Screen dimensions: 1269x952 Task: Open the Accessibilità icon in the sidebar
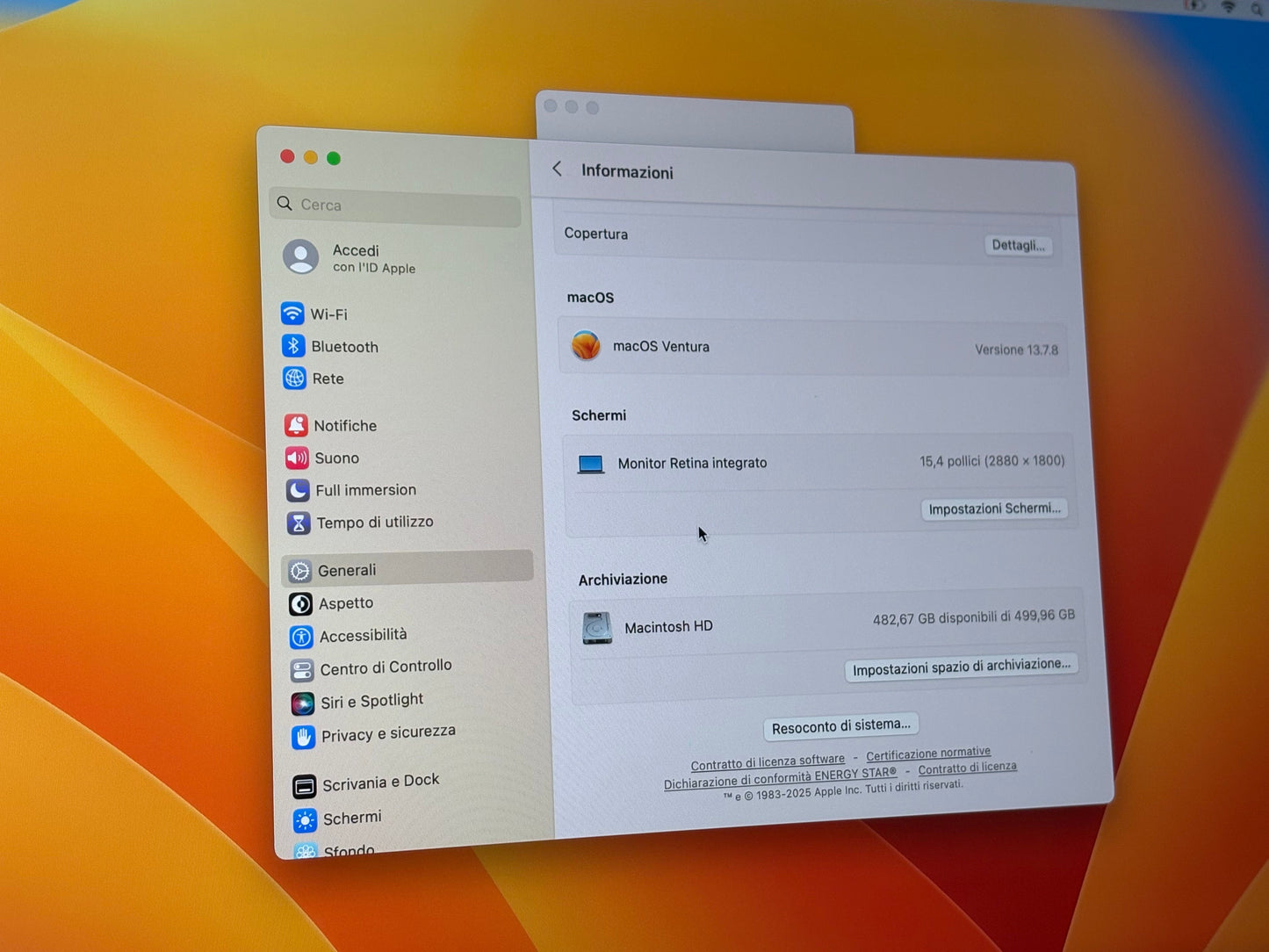(x=301, y=637)
